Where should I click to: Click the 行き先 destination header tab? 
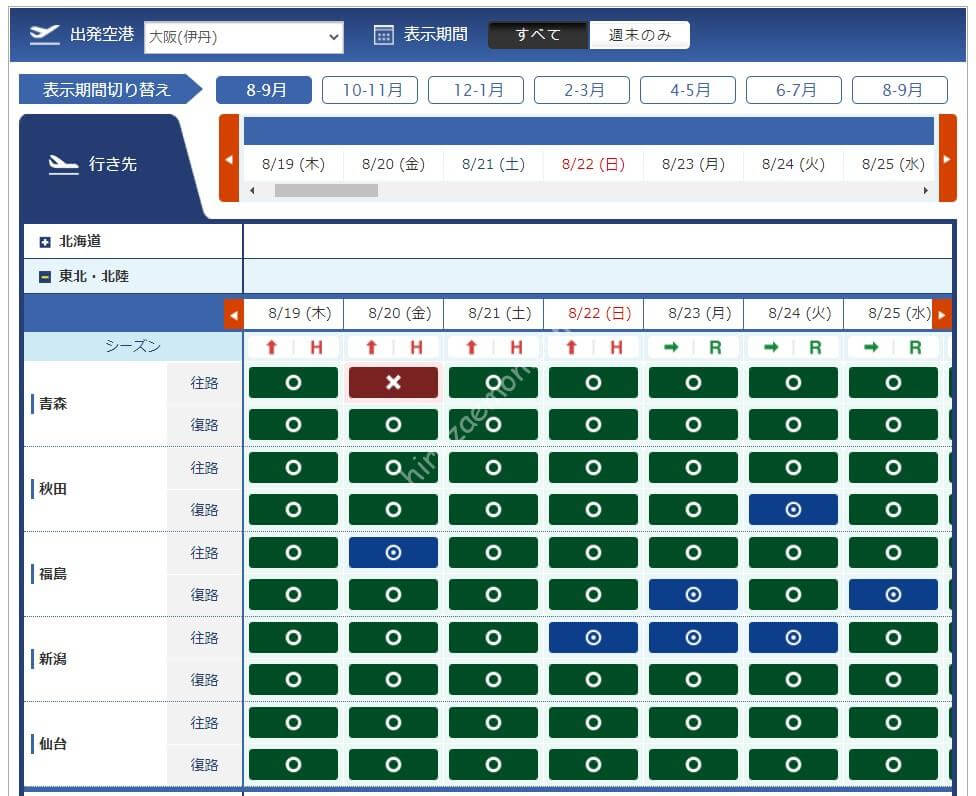point(112,164)
